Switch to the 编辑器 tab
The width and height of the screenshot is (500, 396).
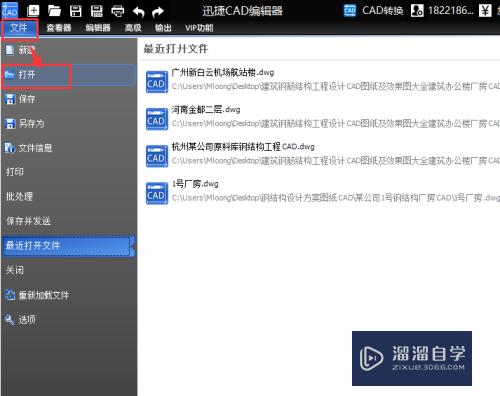click(x=98, y=28)
